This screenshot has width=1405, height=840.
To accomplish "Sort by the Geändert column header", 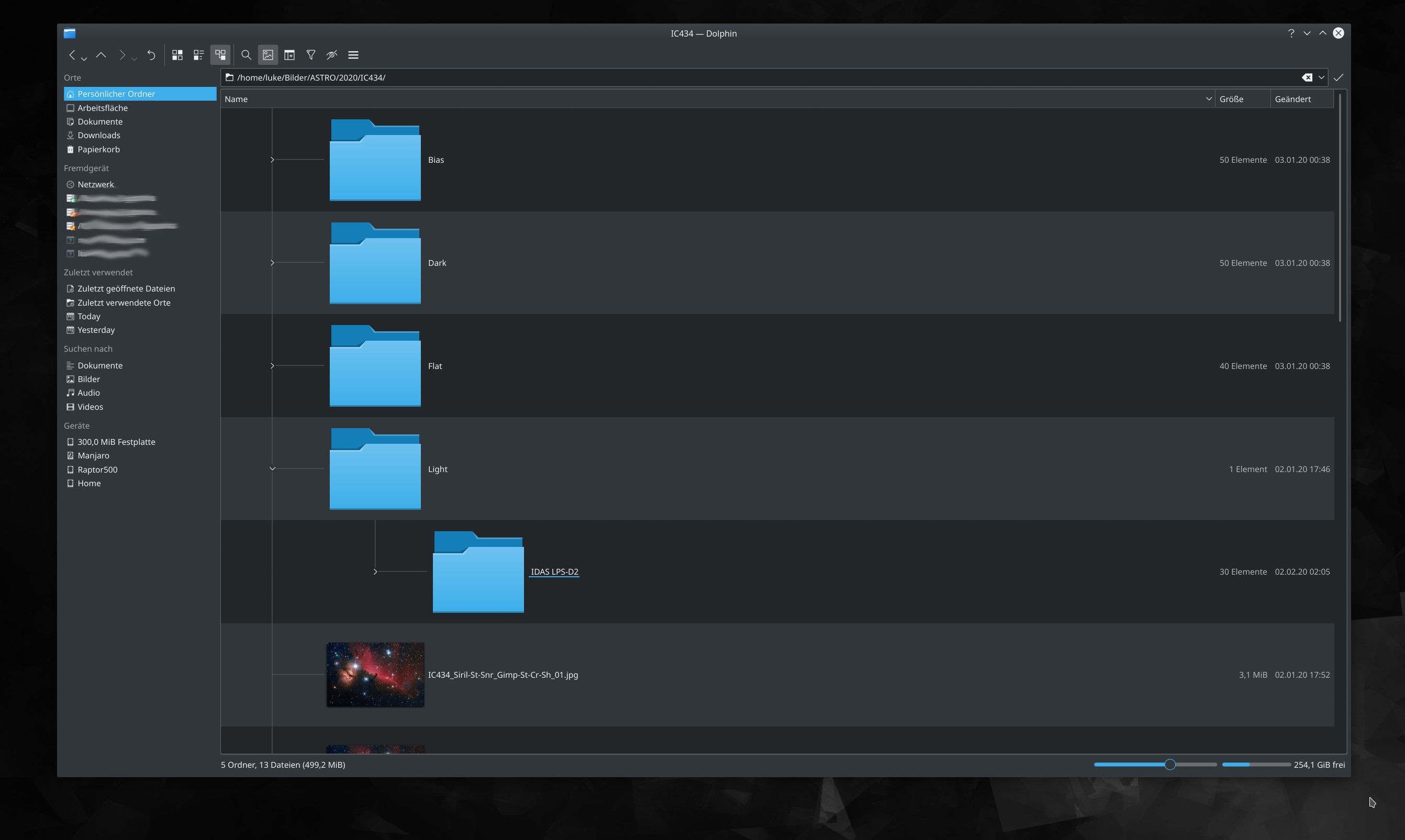I will point(1292,99).
